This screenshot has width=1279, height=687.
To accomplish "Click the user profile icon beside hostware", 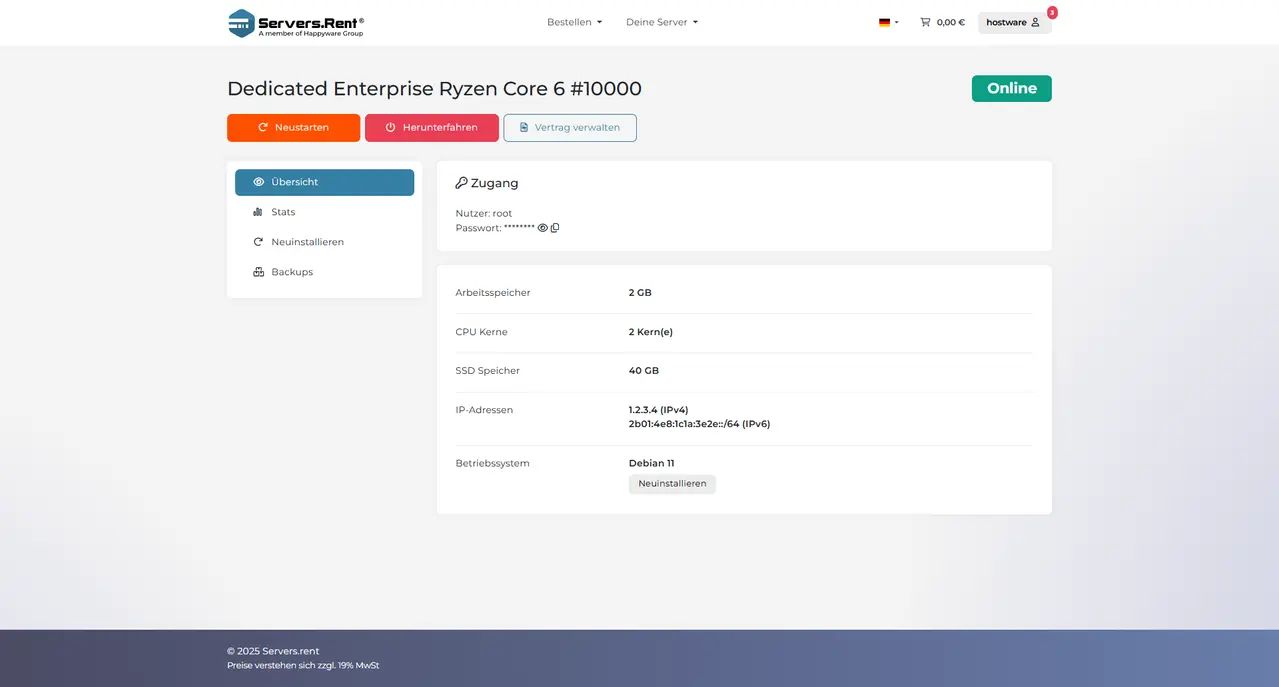I will [x=1035, y=22].
